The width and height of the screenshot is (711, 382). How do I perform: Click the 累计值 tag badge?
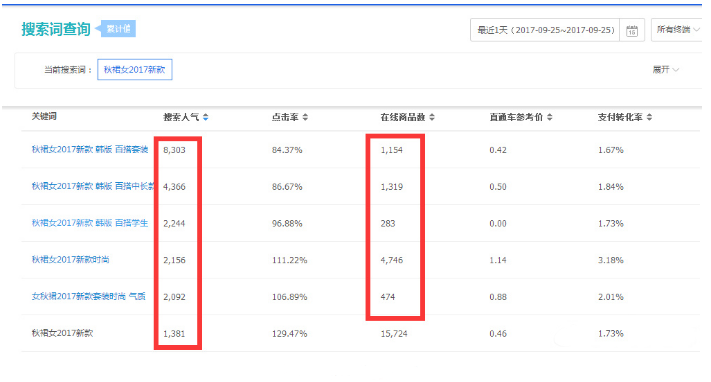[x=118, y=29]
